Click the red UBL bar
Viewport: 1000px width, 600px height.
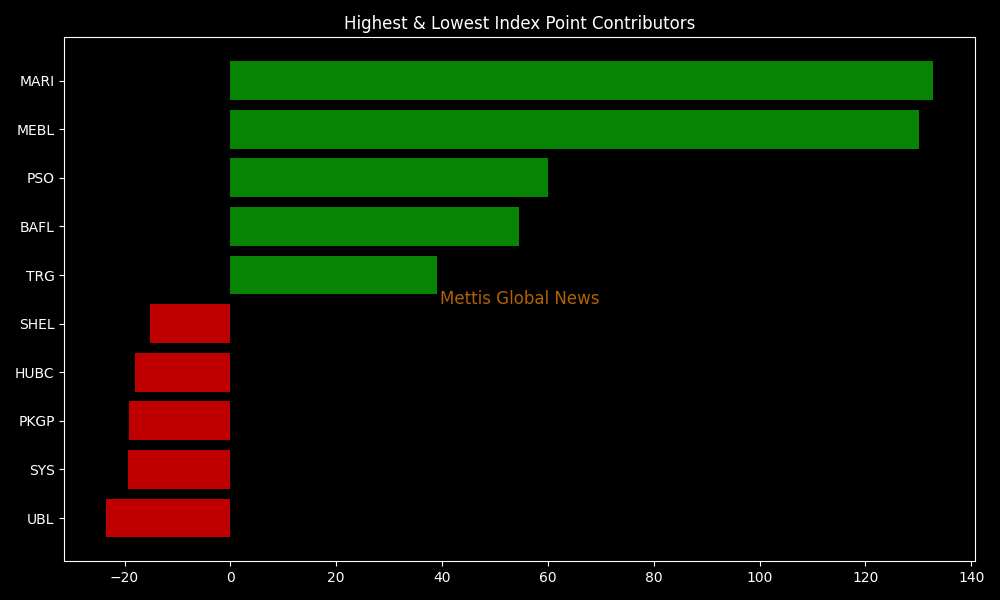click(168, 518)
